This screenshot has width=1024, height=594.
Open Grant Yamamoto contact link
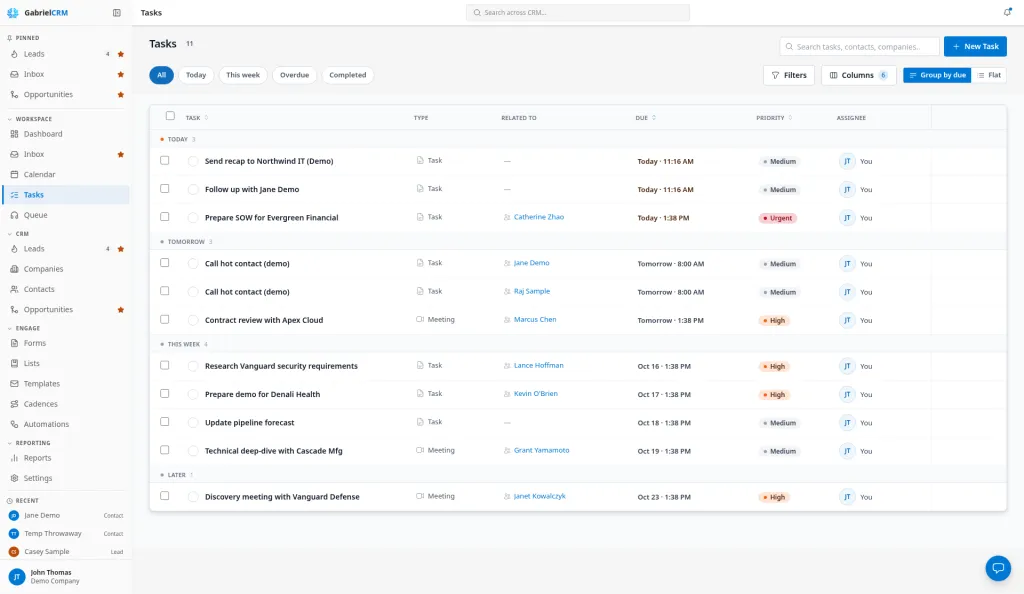(x=541, y=450)
